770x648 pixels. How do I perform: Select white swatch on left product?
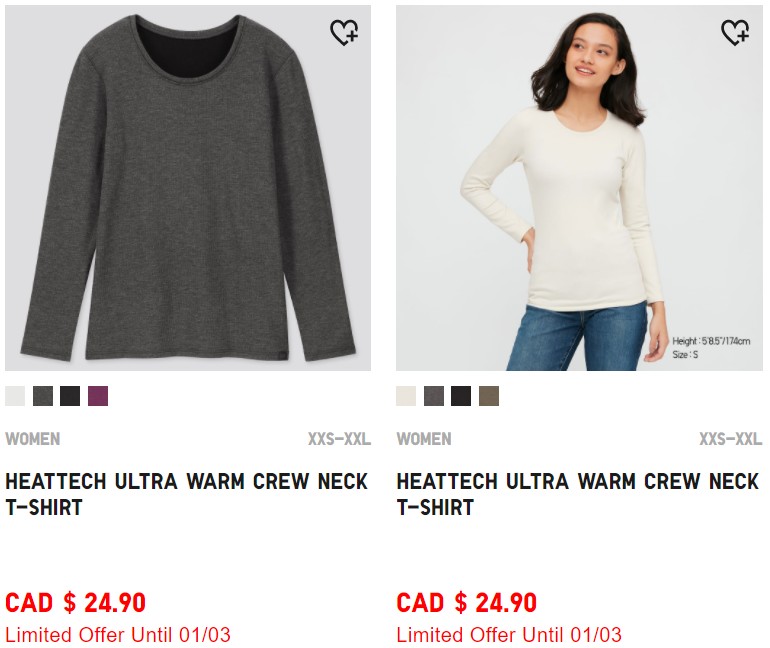(x=15, y=396)
